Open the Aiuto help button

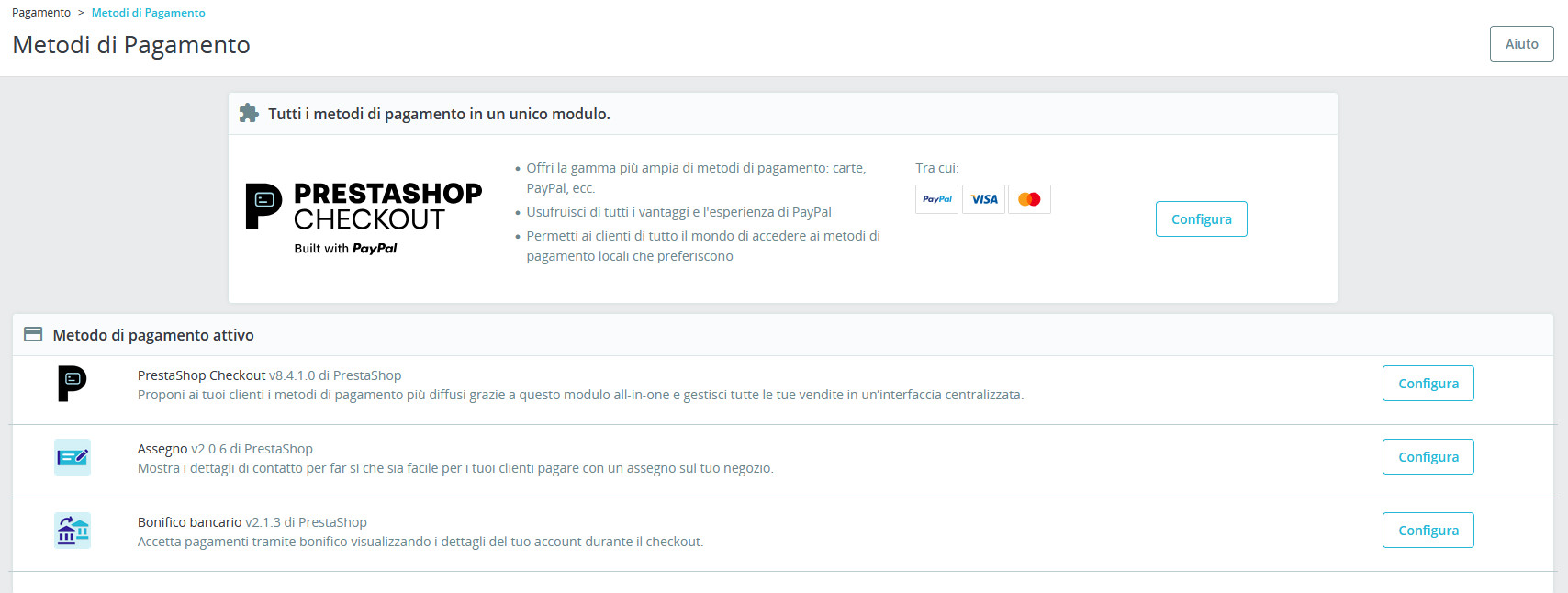click(1521, 44)
